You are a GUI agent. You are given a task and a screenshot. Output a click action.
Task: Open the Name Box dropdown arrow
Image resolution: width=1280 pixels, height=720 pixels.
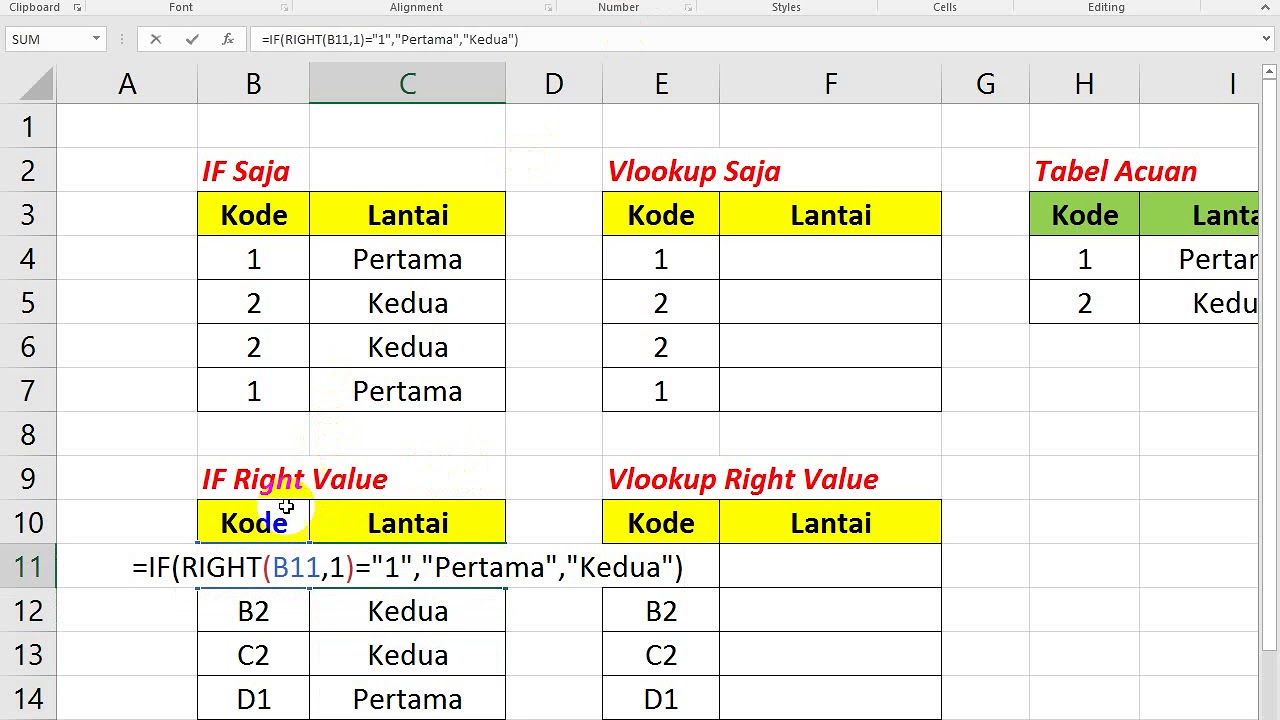point(96,39)
